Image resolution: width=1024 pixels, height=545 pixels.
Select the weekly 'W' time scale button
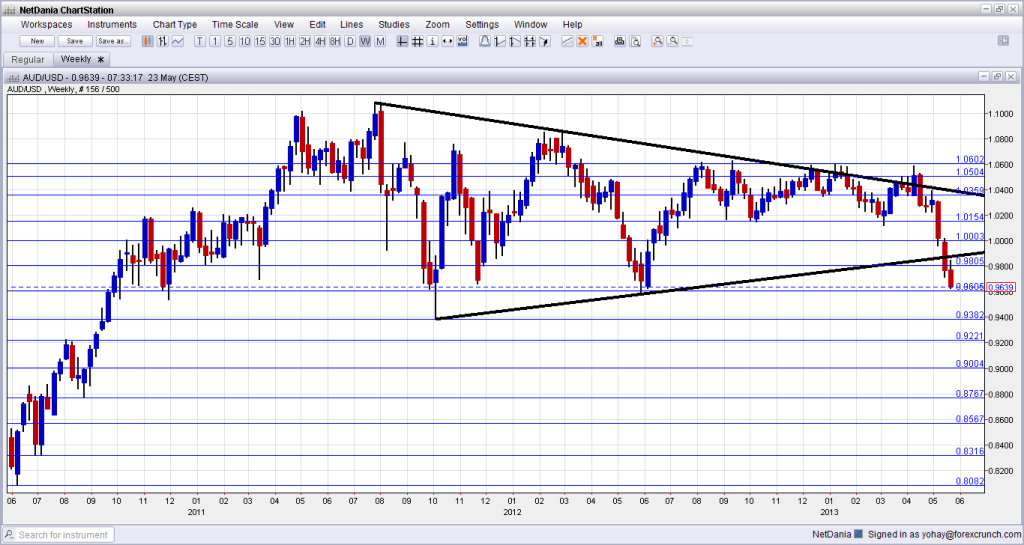[x=365, y=41]
